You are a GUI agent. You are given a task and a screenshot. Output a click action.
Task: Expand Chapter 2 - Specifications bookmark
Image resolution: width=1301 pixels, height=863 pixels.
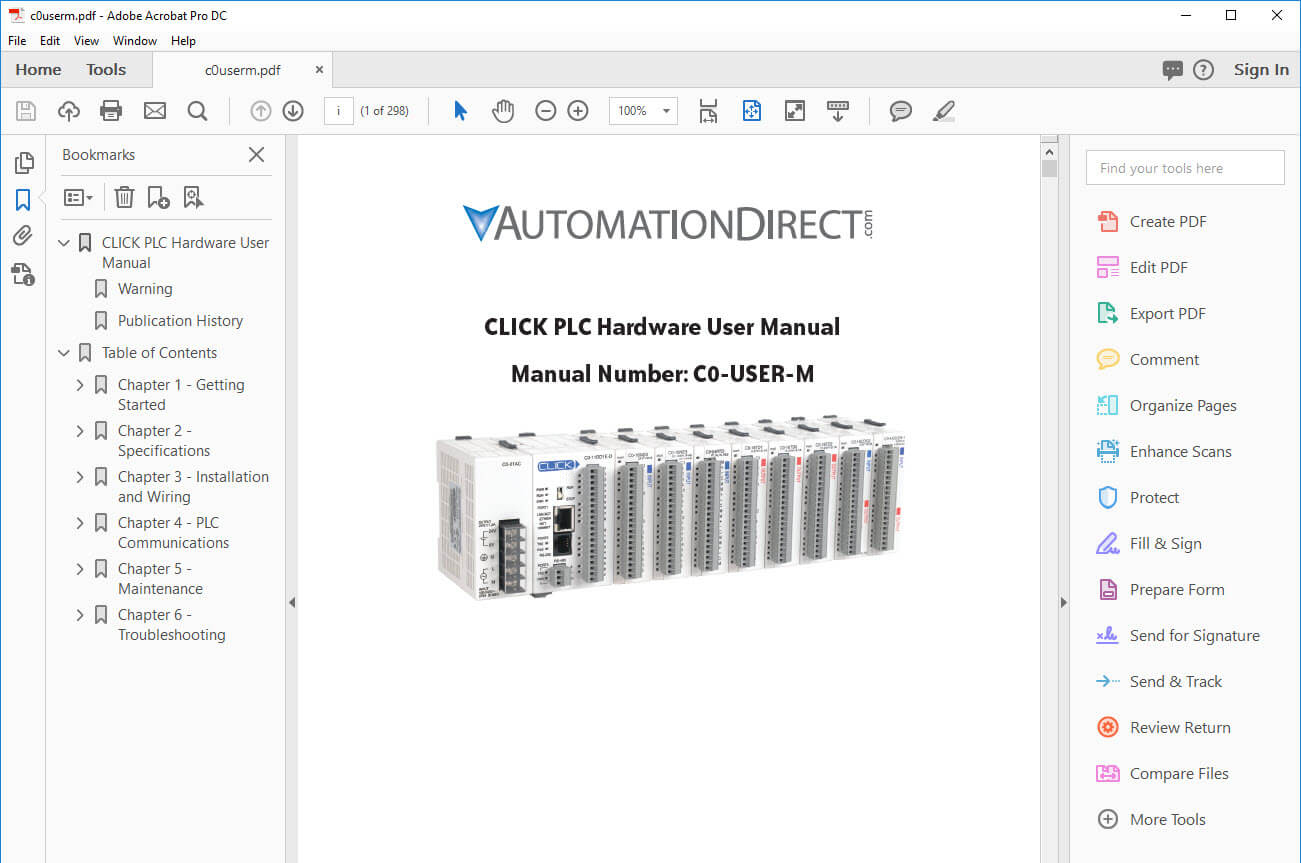click(x=80, y=431)
